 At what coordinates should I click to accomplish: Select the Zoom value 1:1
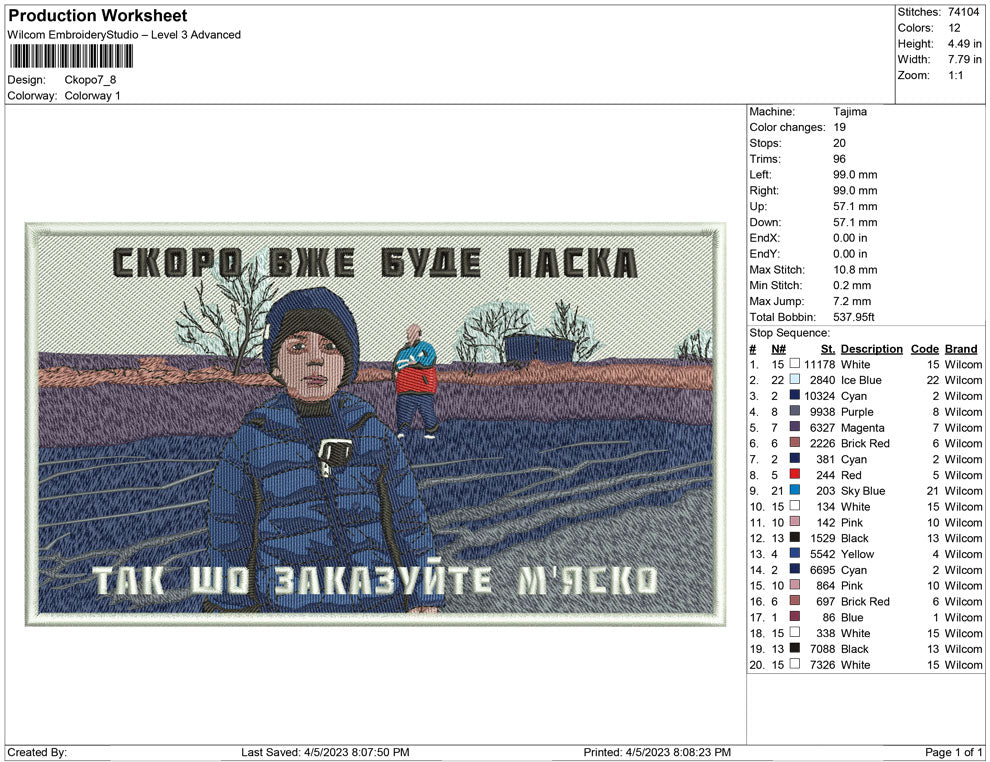(x=955, y=75)
